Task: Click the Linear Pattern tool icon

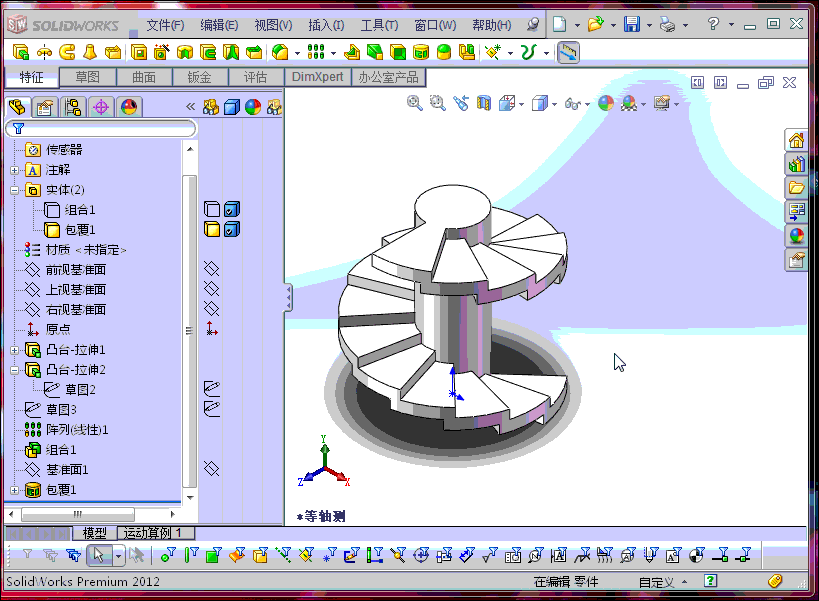Action: tap(316, 52)
